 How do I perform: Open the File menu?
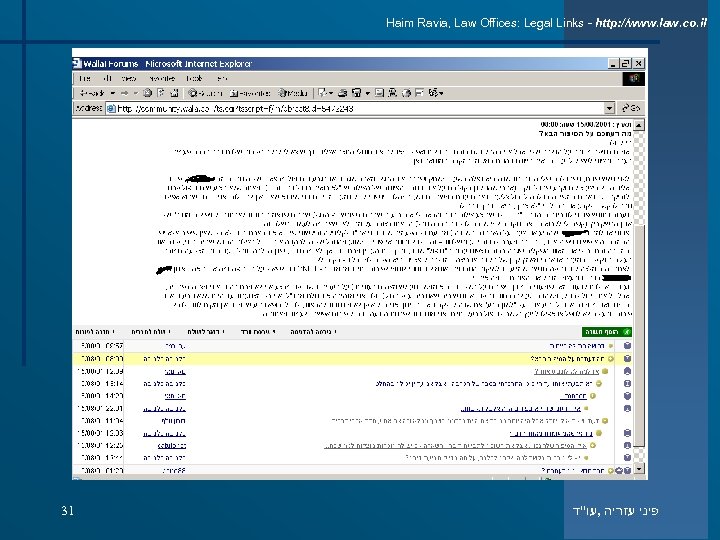pyautogui.click(x=84, y=79)
